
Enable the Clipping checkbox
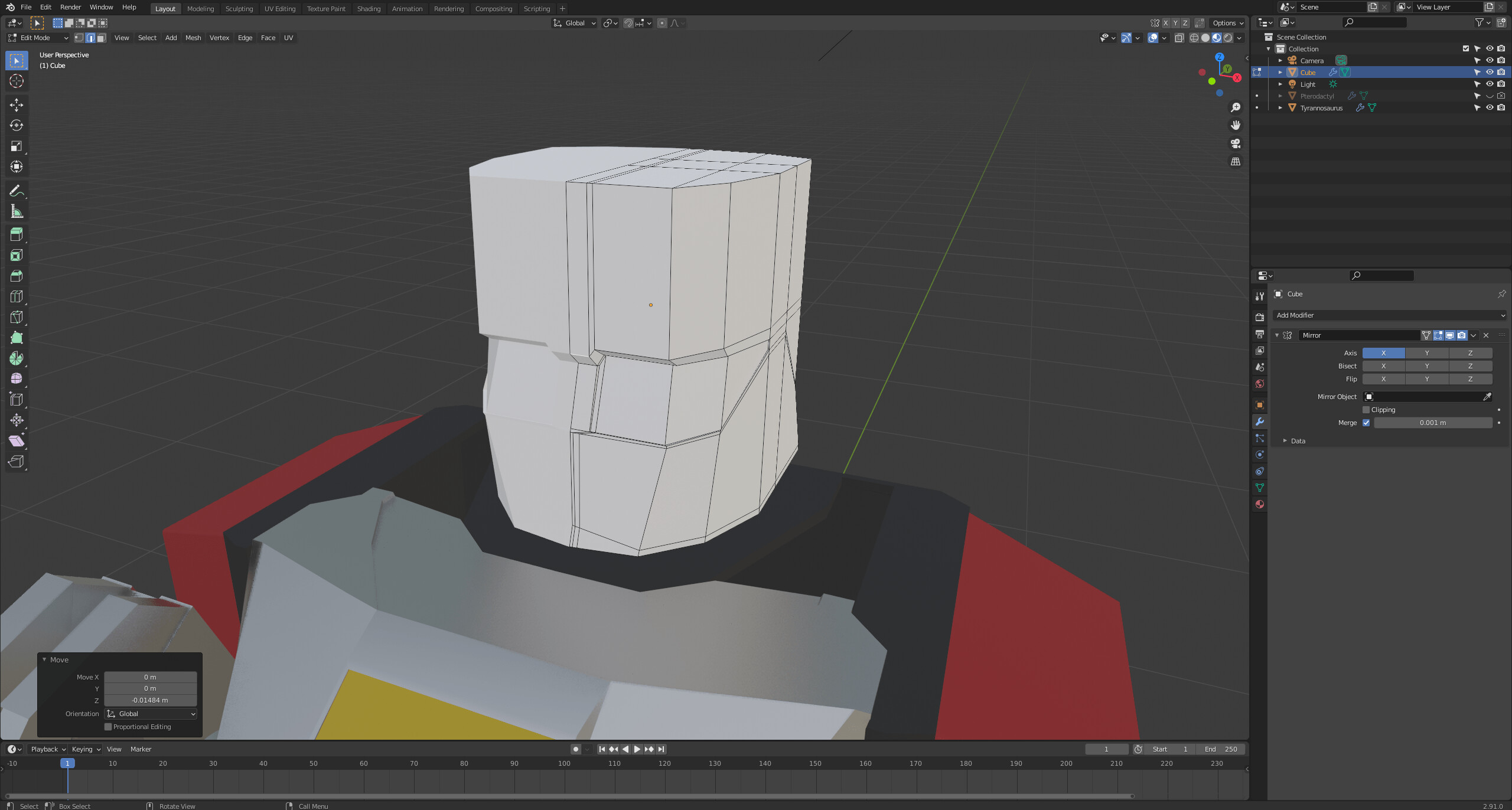click(x=1366, y=410)
